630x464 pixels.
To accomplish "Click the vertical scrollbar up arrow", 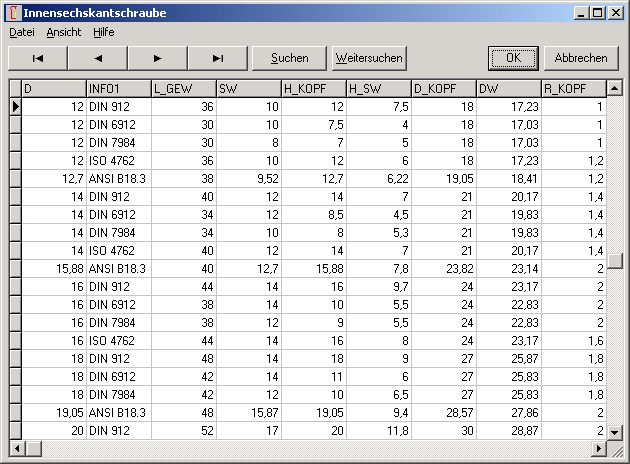I will tap(616, 88).
